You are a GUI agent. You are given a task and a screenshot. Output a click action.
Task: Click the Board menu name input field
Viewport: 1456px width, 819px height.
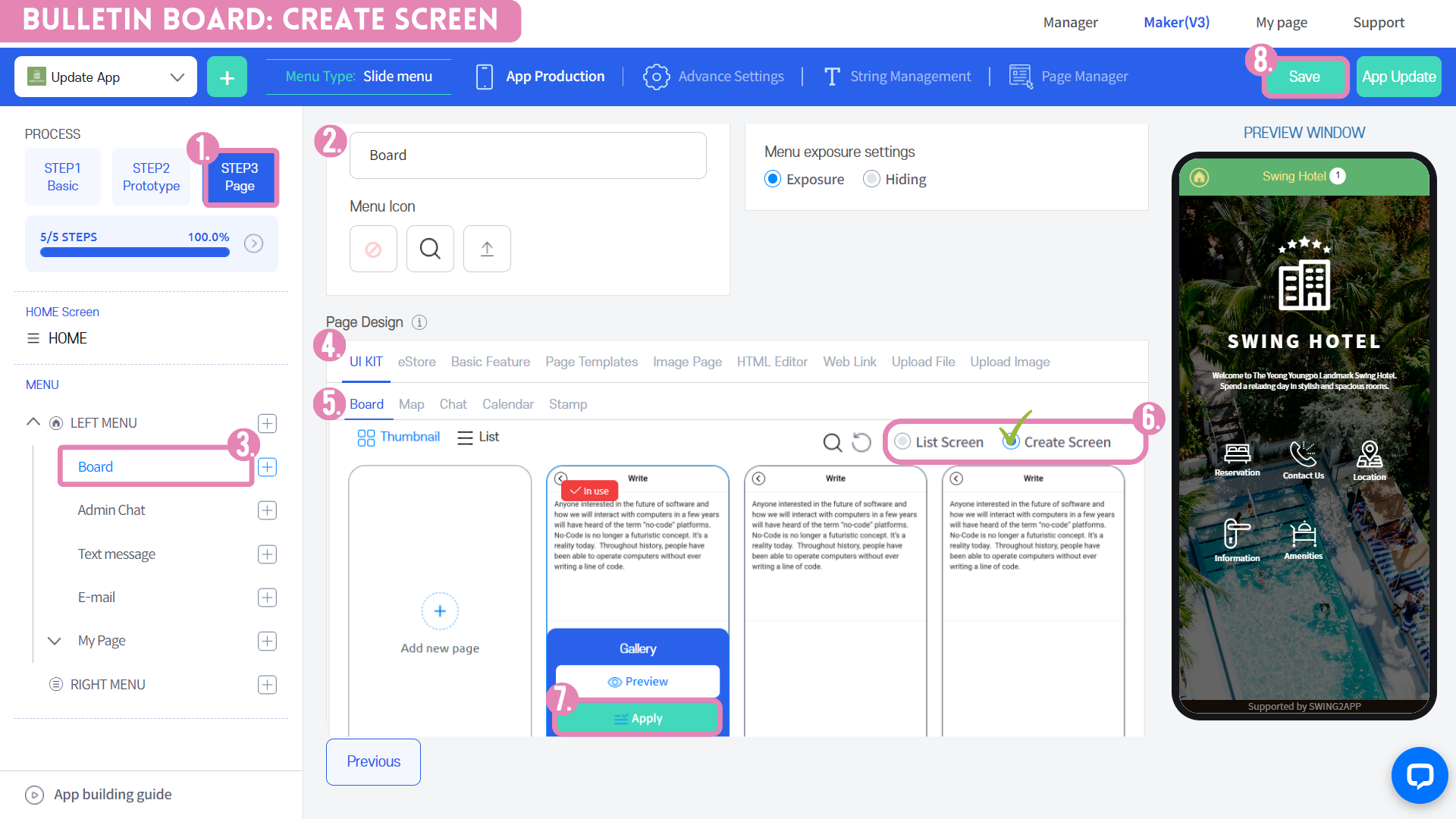click(528, 155)
